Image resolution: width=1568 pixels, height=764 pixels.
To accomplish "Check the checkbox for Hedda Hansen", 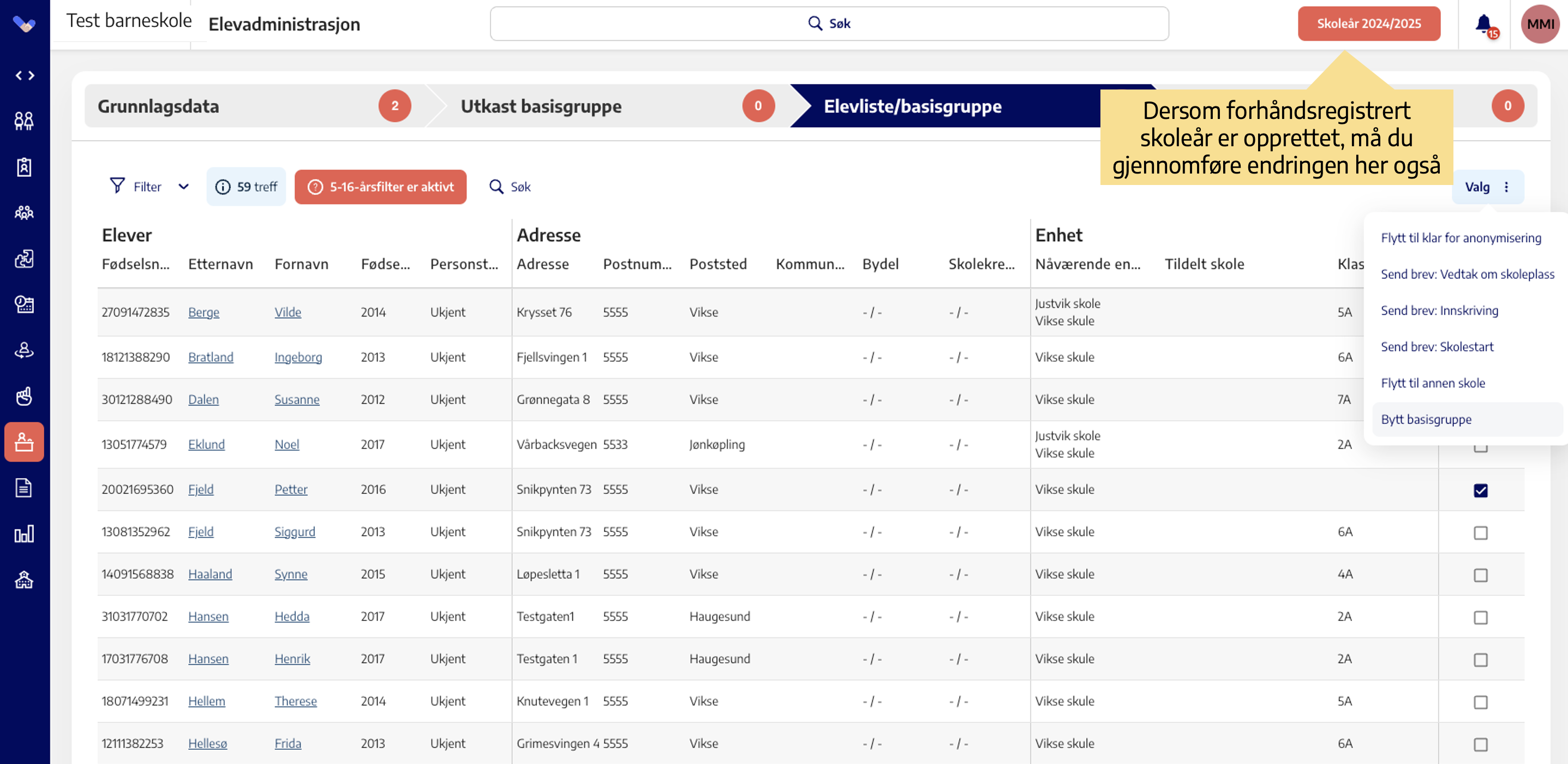I will 1480,617.
